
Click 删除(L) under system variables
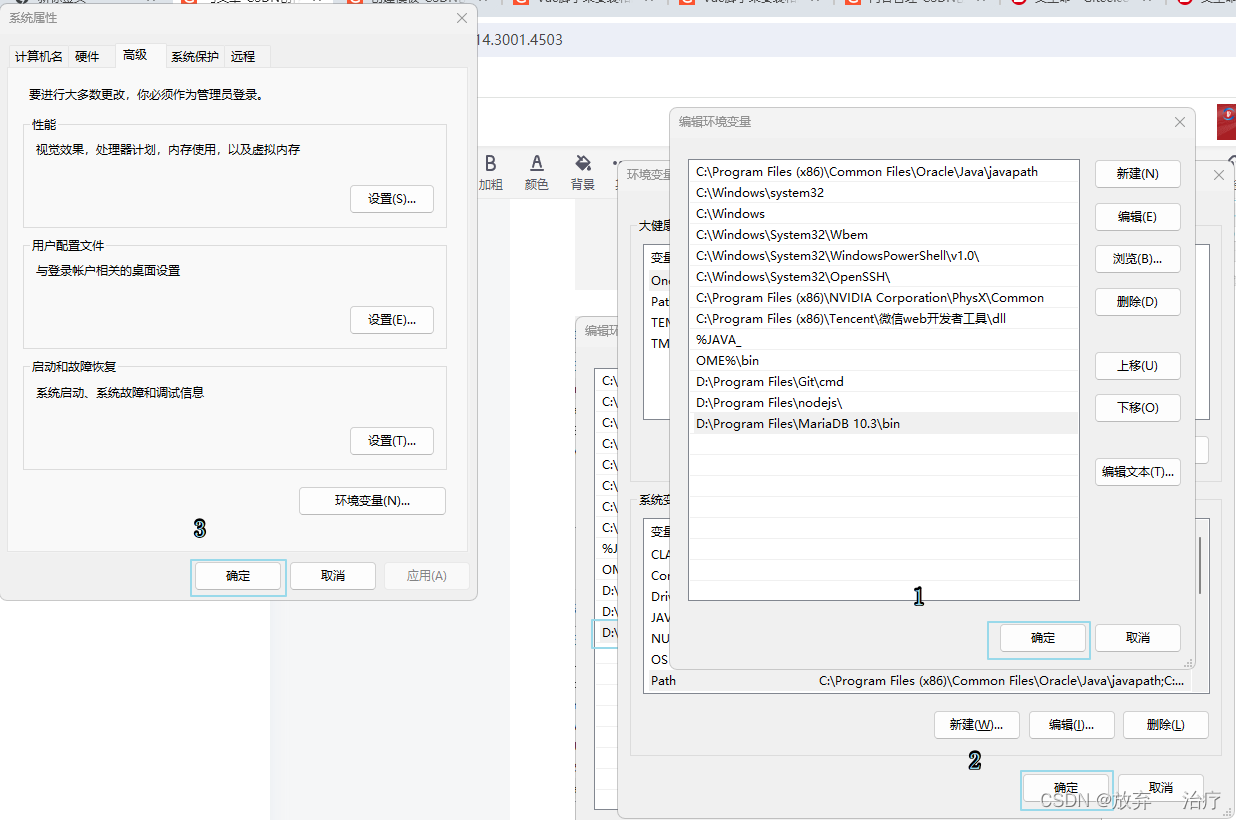[x=1166, y=725]
